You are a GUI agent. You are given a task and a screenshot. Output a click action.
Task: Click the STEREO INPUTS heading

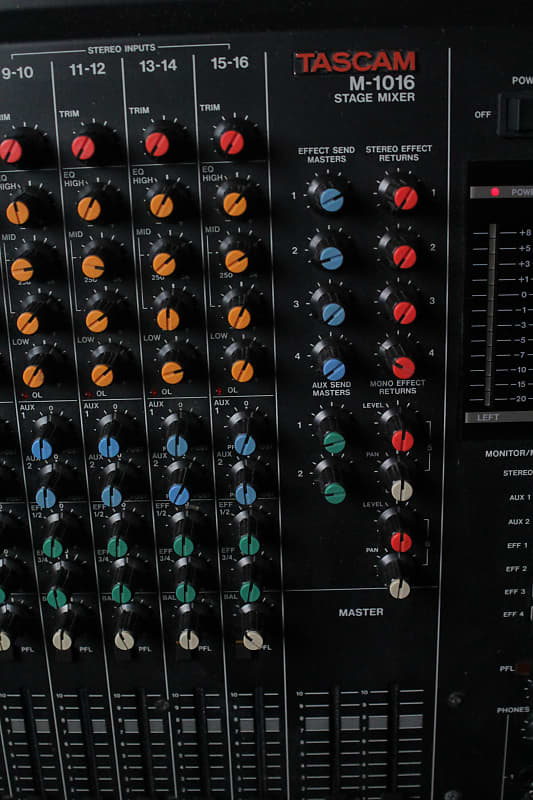click(121, 49)
